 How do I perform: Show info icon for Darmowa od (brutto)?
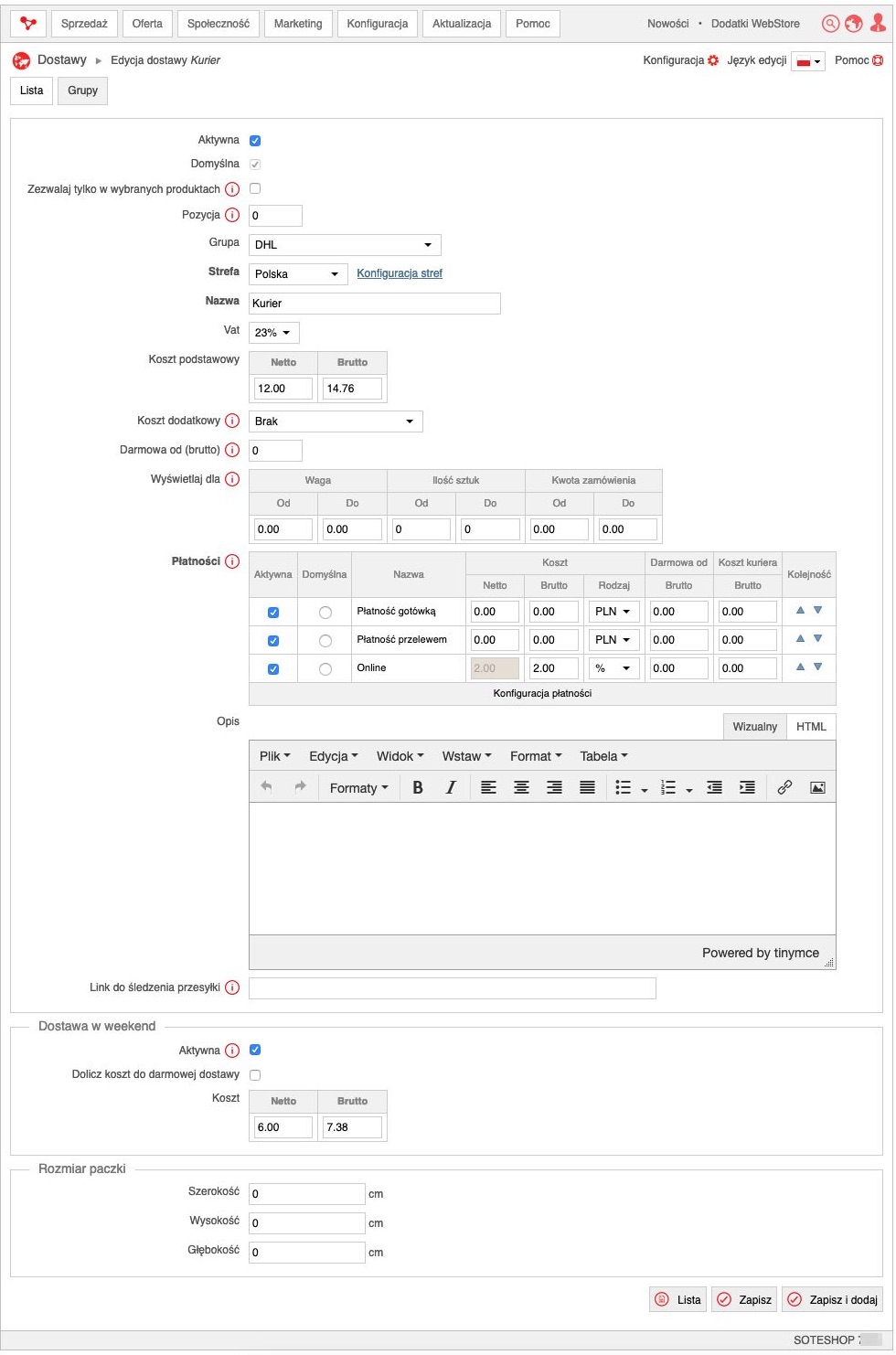(232, 450)
